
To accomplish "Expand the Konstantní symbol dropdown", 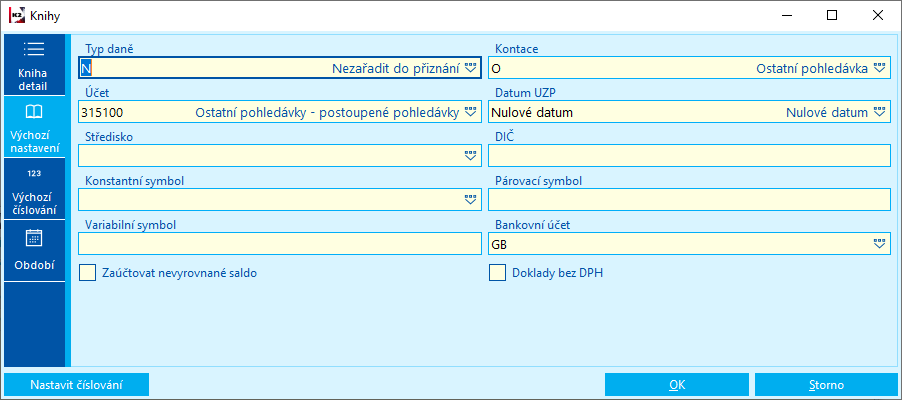I will tap(471, 200).
